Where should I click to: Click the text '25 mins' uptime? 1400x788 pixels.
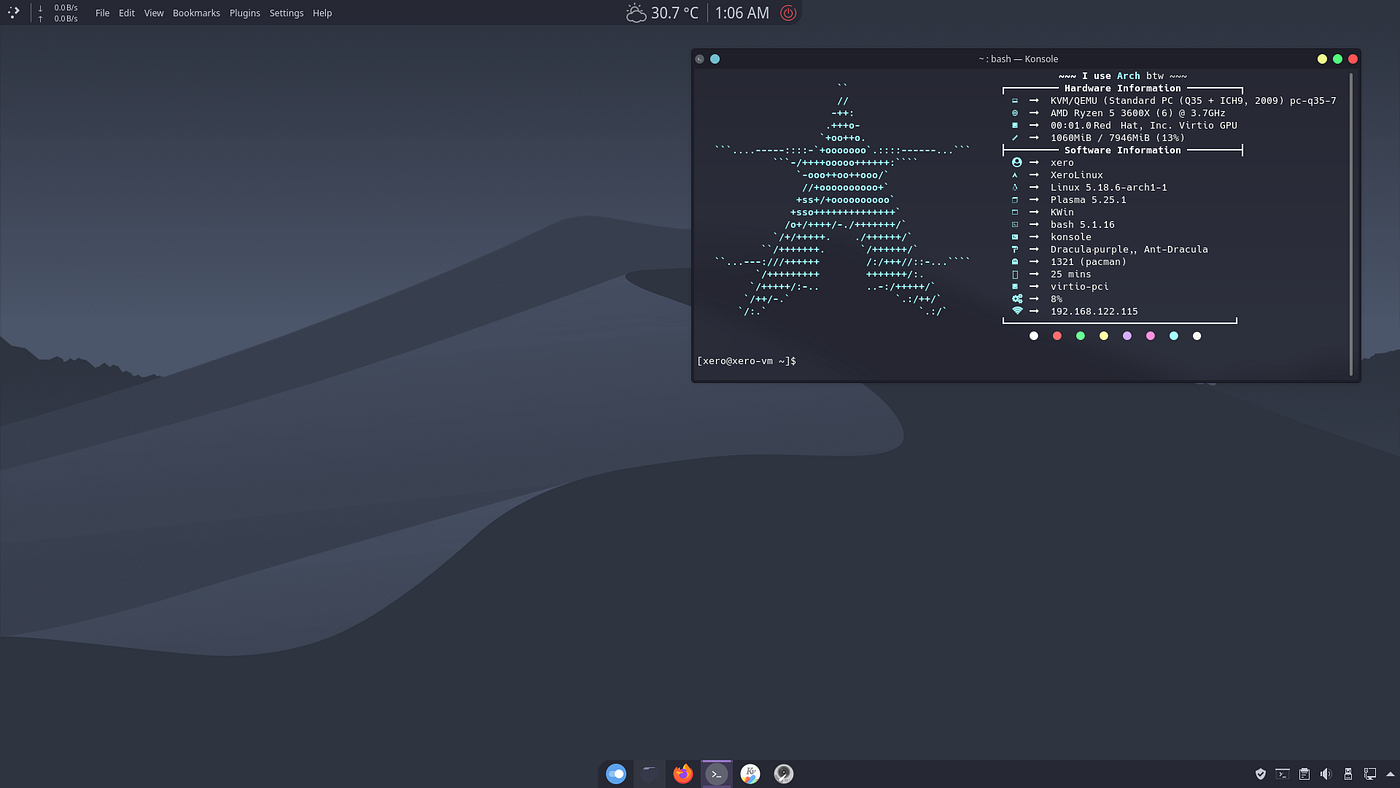(1071, 274)
